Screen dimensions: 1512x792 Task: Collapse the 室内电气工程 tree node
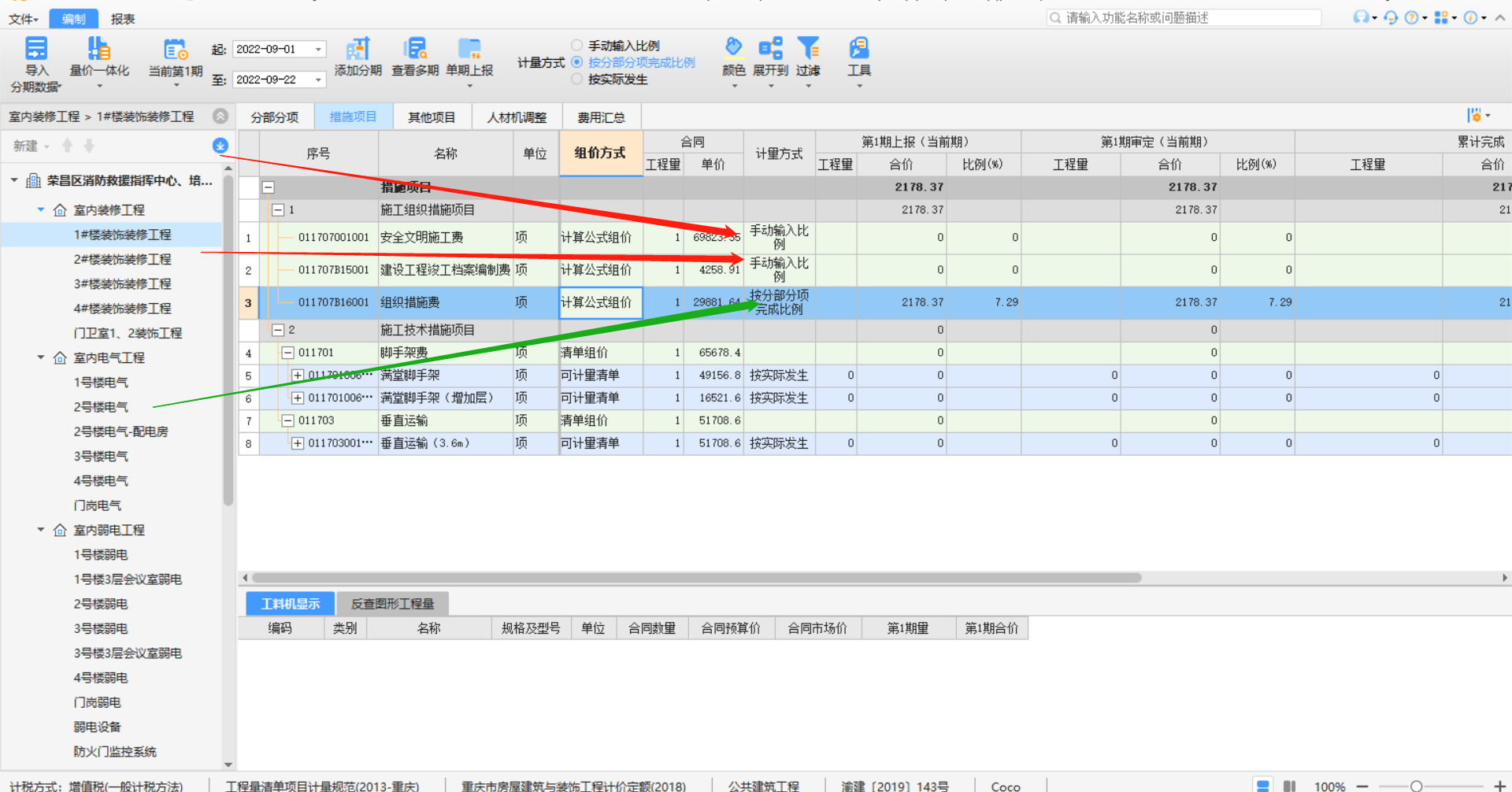click(x=41, y=357)
